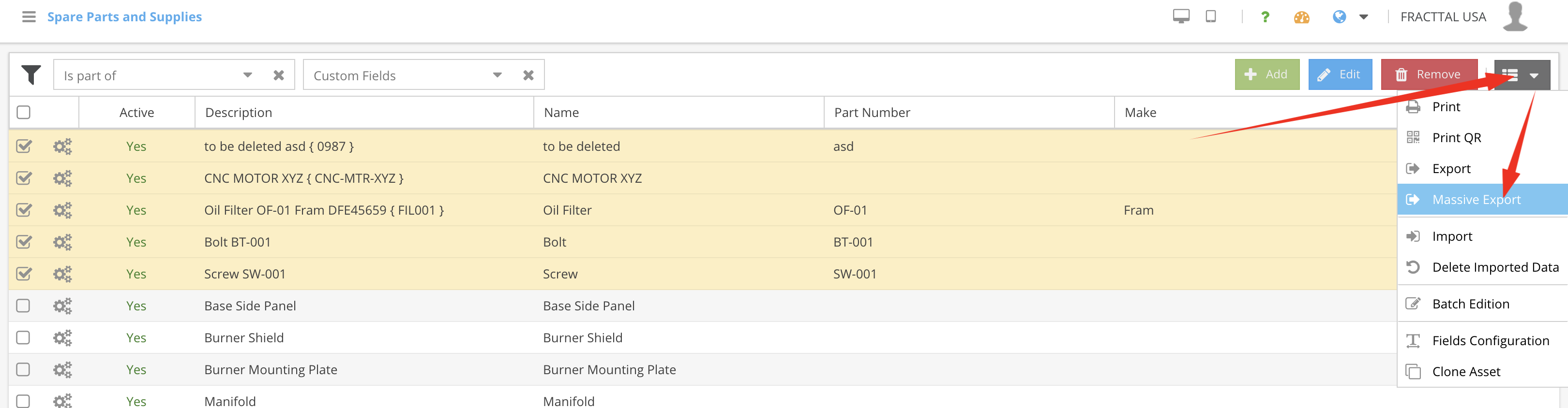1568x408 pixels.
Task: Select Massive Export from the menu
Action: coord(1476,200)
